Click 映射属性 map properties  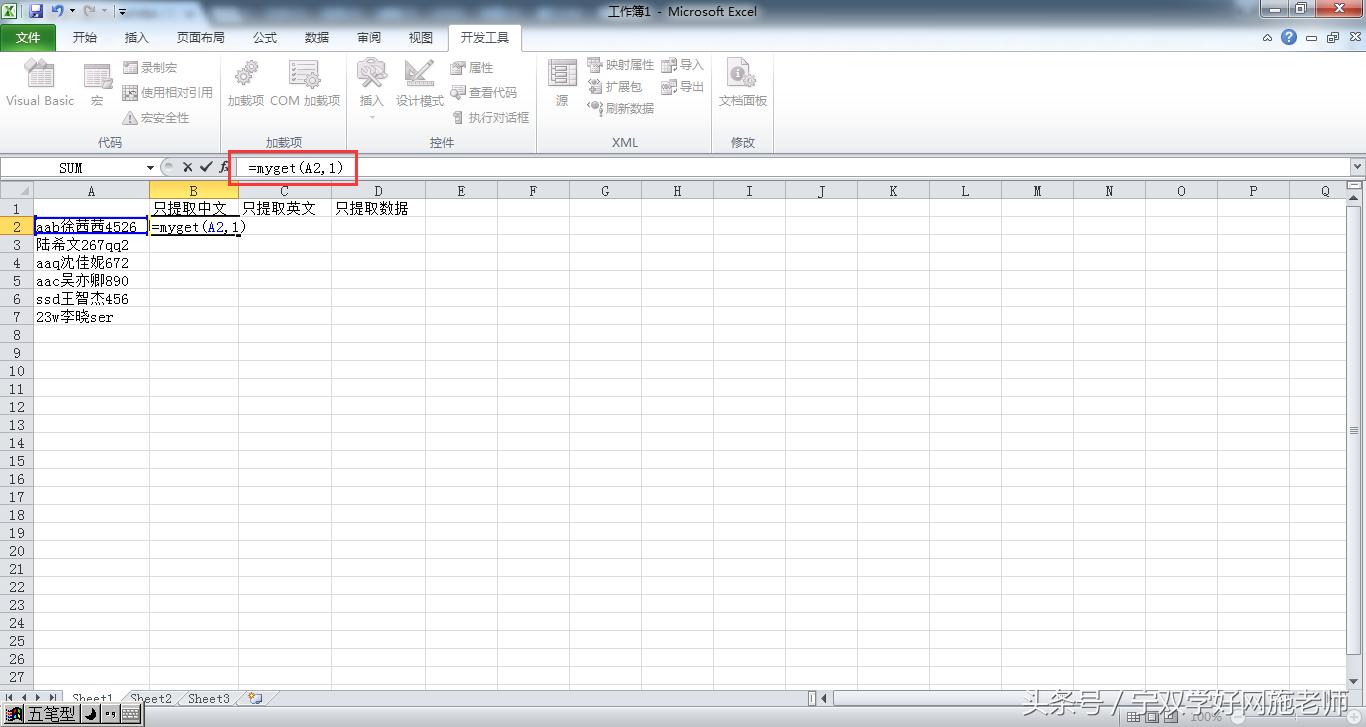(621, 65)
